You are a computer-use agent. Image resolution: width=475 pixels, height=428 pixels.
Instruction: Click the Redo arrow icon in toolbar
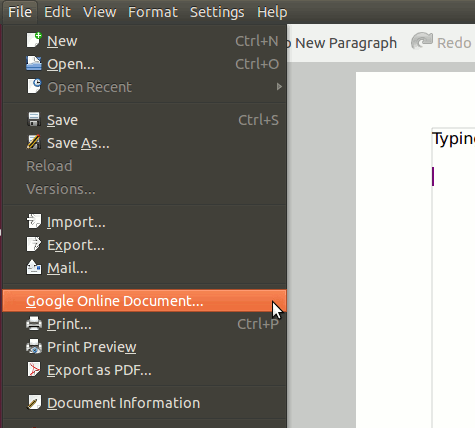coord(422,41)
